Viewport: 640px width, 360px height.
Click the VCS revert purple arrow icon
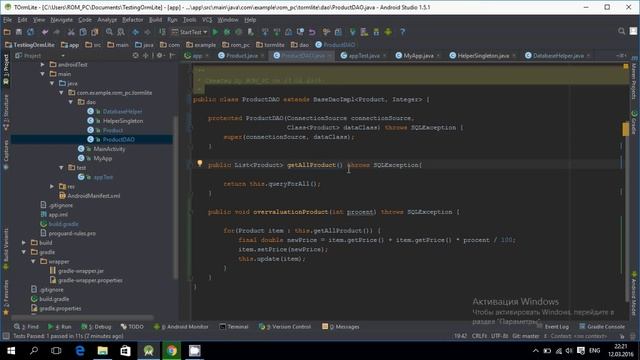312,32
